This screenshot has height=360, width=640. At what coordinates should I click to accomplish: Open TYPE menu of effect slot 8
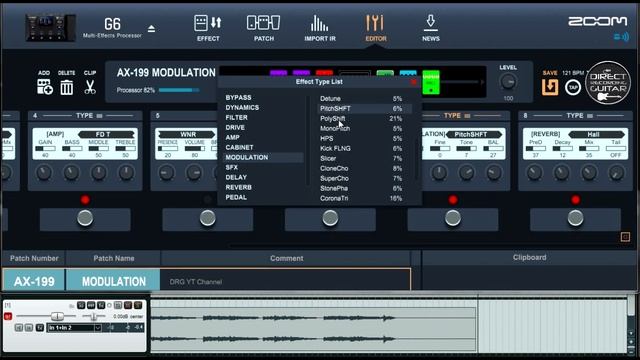[x=579, y=116]
